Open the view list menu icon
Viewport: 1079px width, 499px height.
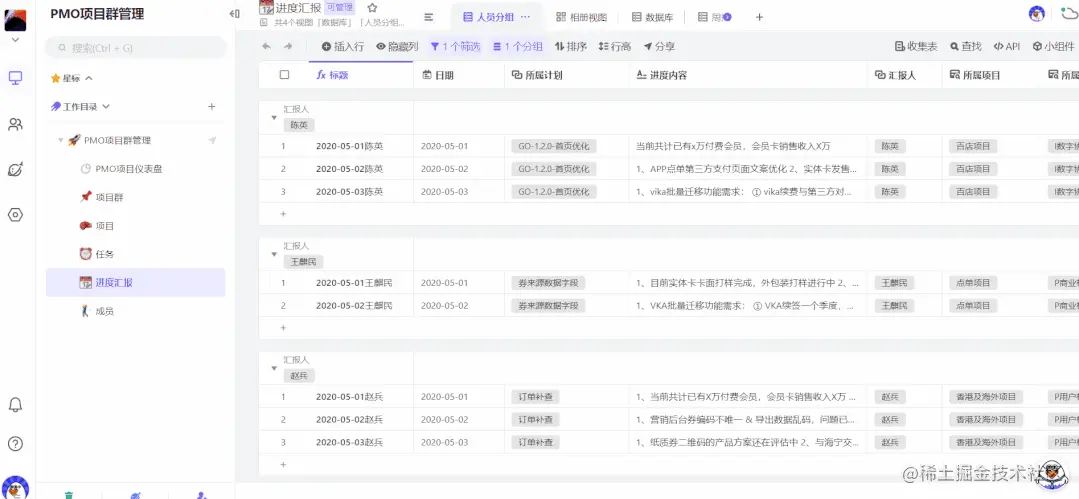tap(429, 17)
